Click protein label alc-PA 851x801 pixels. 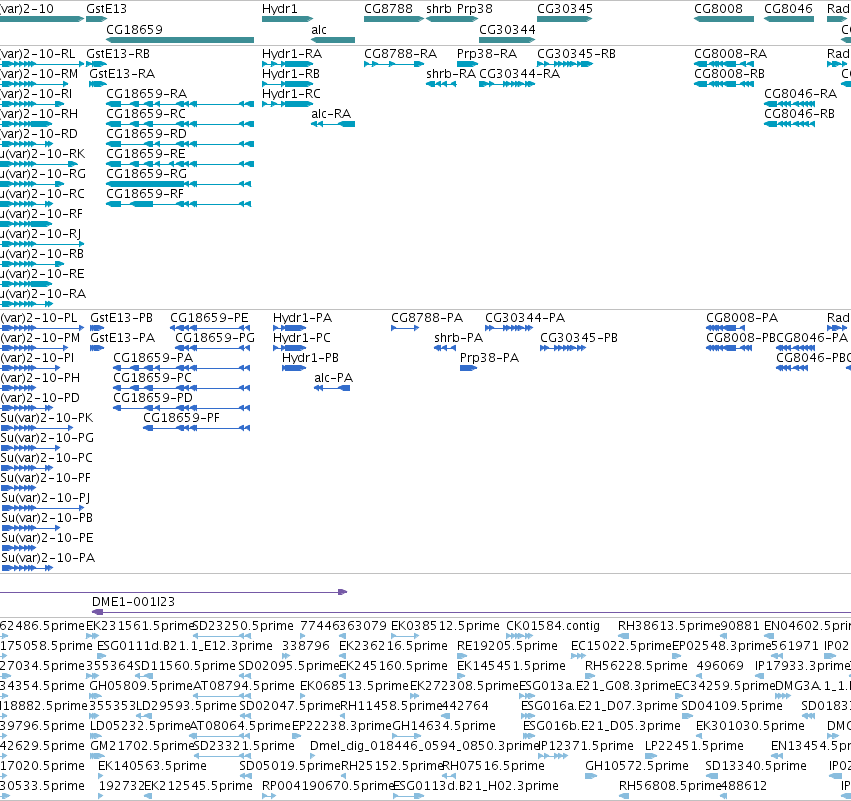(334, 378)
